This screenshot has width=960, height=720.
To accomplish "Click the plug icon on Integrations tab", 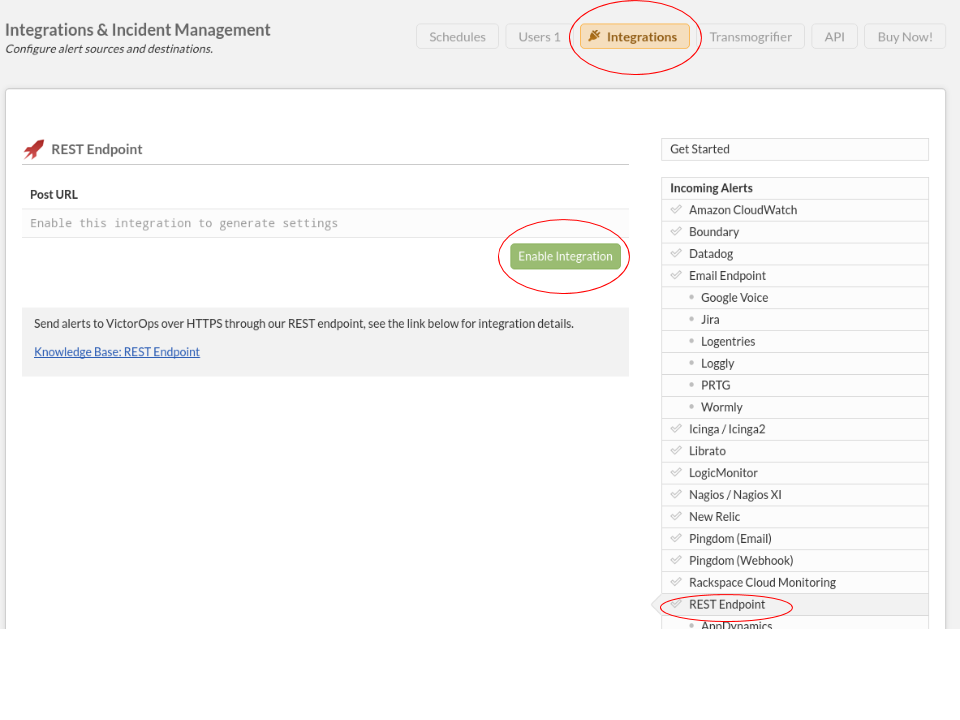I will click(x=594, y=37).
